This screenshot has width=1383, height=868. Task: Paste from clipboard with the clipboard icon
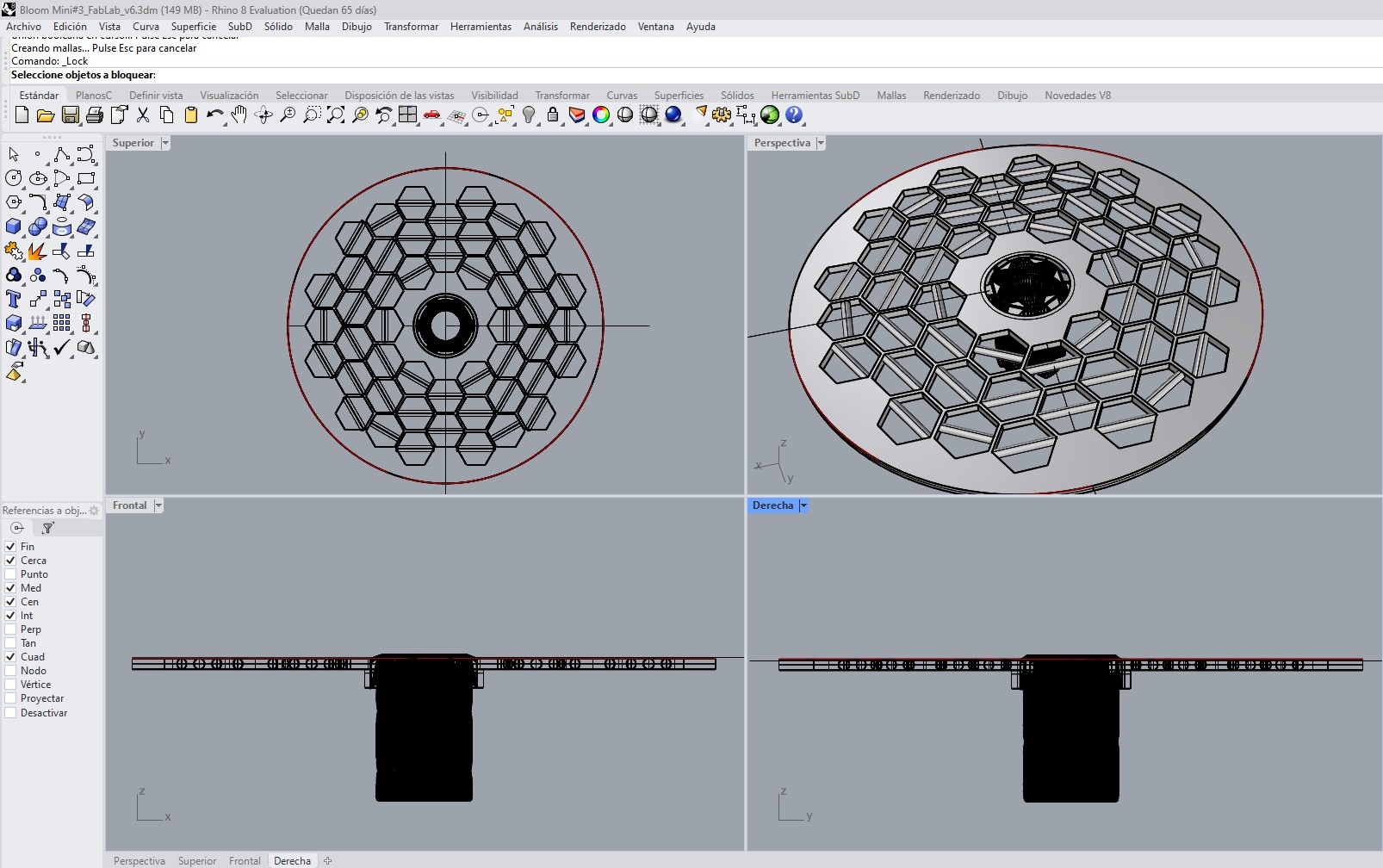click(191, 115)
